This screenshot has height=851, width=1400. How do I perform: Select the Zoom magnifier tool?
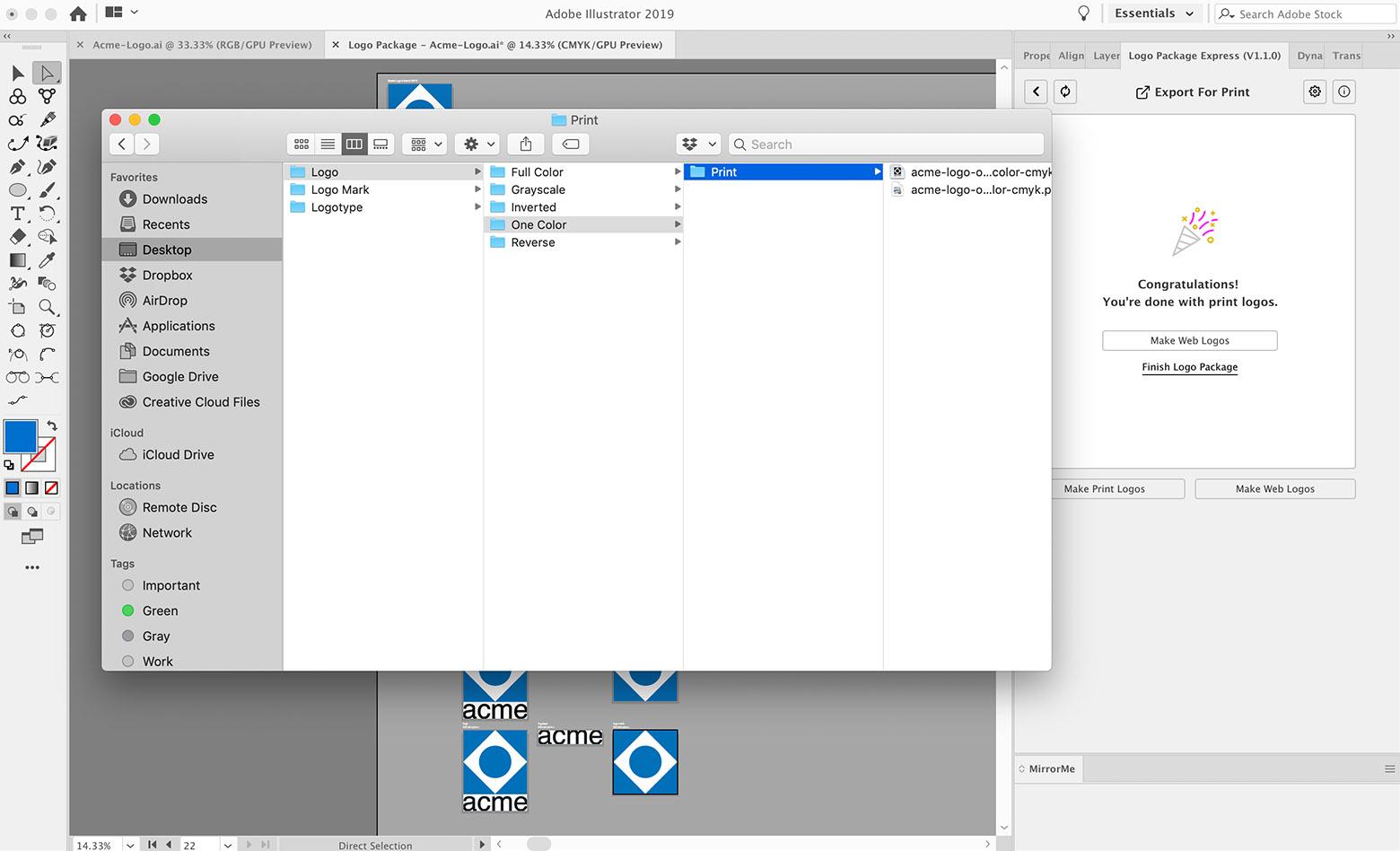(47, 307)
